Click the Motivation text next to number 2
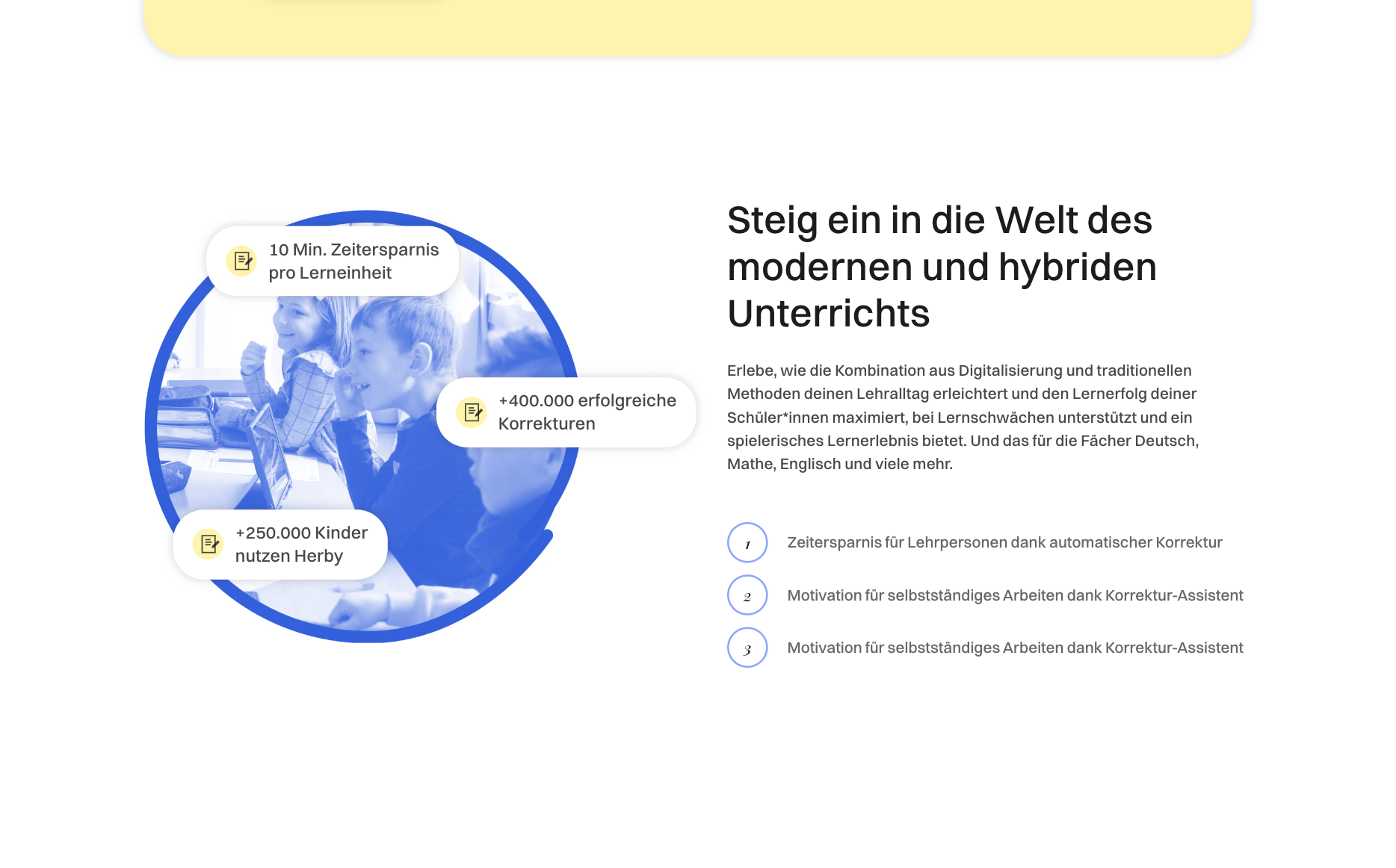 pyautogui.click(x=1015, y=595)
